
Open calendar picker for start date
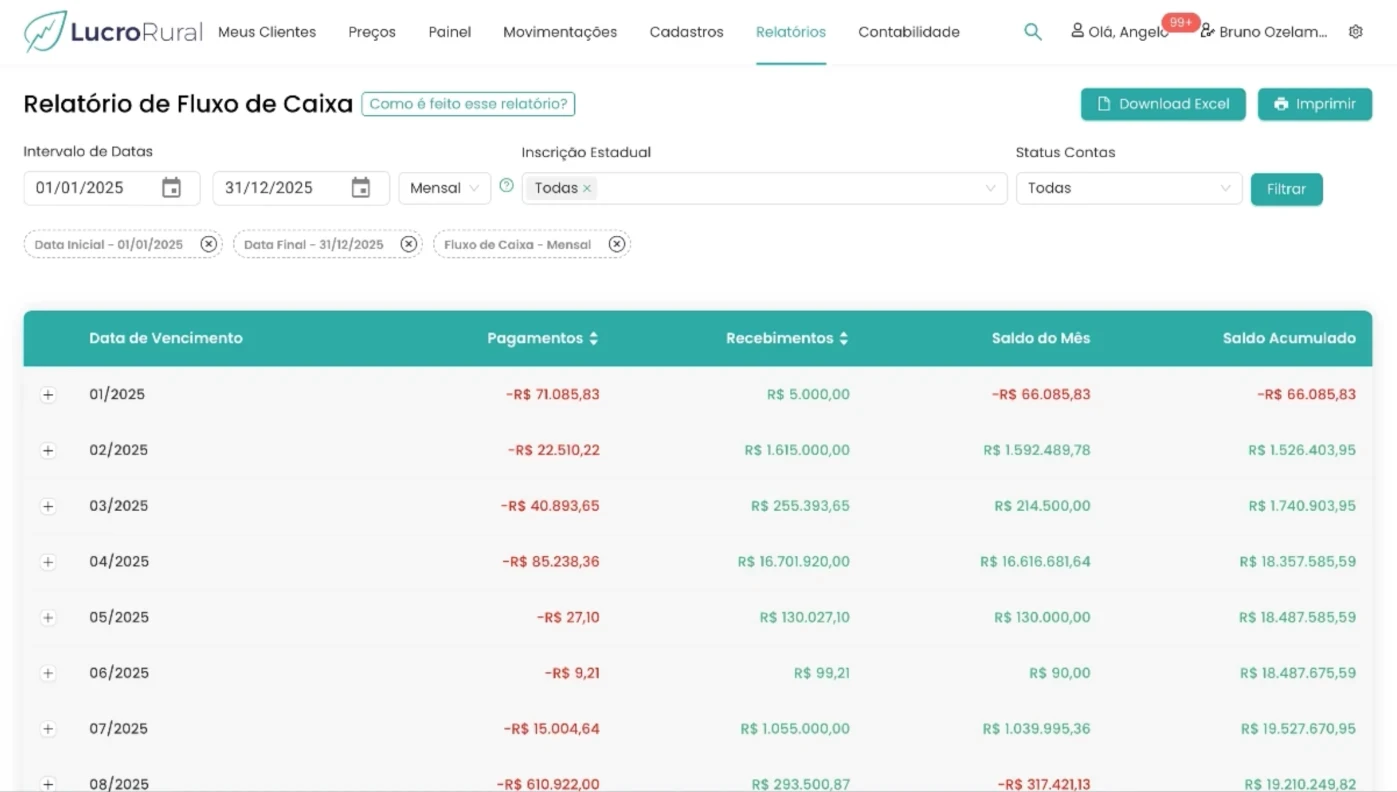(x=172, y=188)
